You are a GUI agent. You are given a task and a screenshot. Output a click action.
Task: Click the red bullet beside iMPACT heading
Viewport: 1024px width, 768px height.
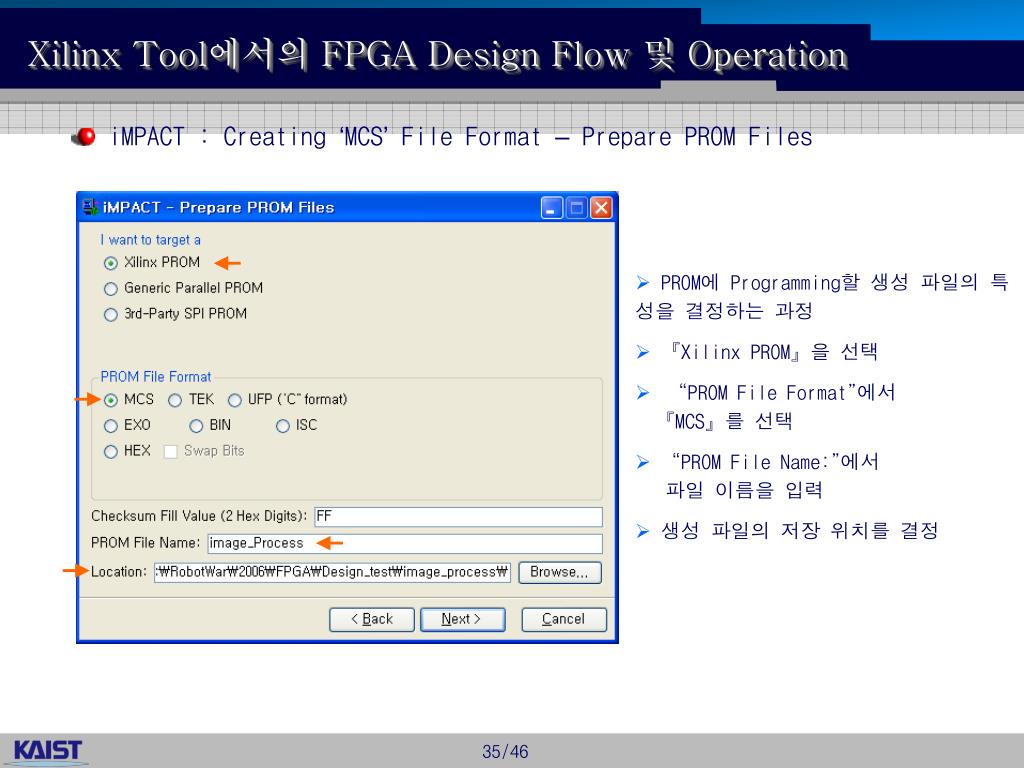(x=84, y=136)
